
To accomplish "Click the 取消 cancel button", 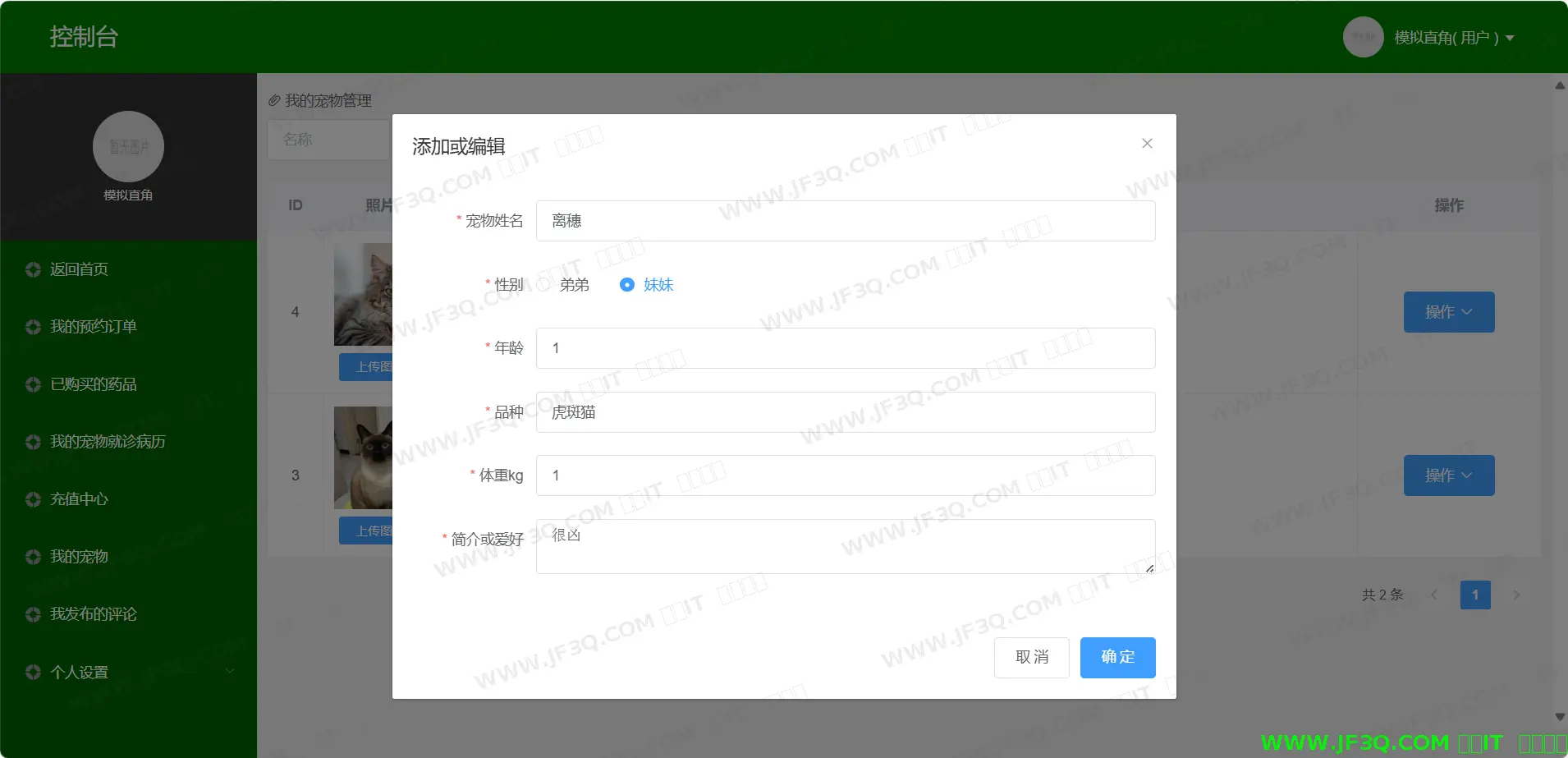I will click(x=1031, y=657).
